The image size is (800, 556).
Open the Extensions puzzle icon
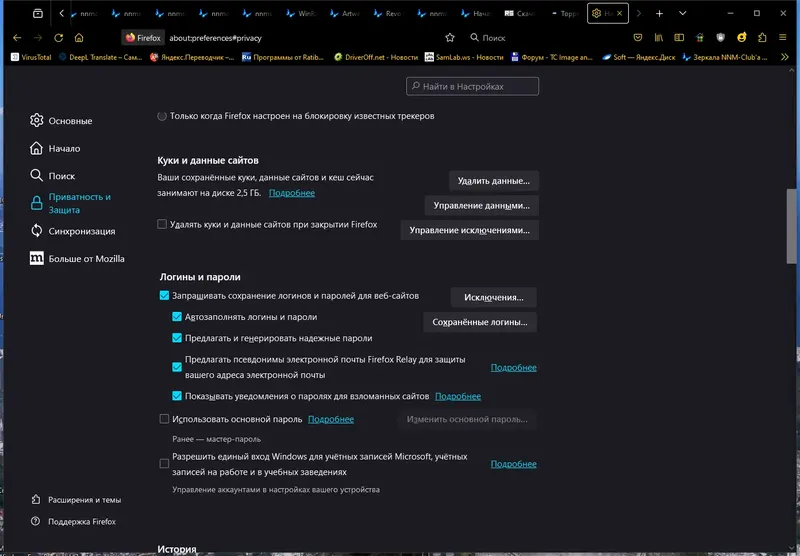coord(762,38)
